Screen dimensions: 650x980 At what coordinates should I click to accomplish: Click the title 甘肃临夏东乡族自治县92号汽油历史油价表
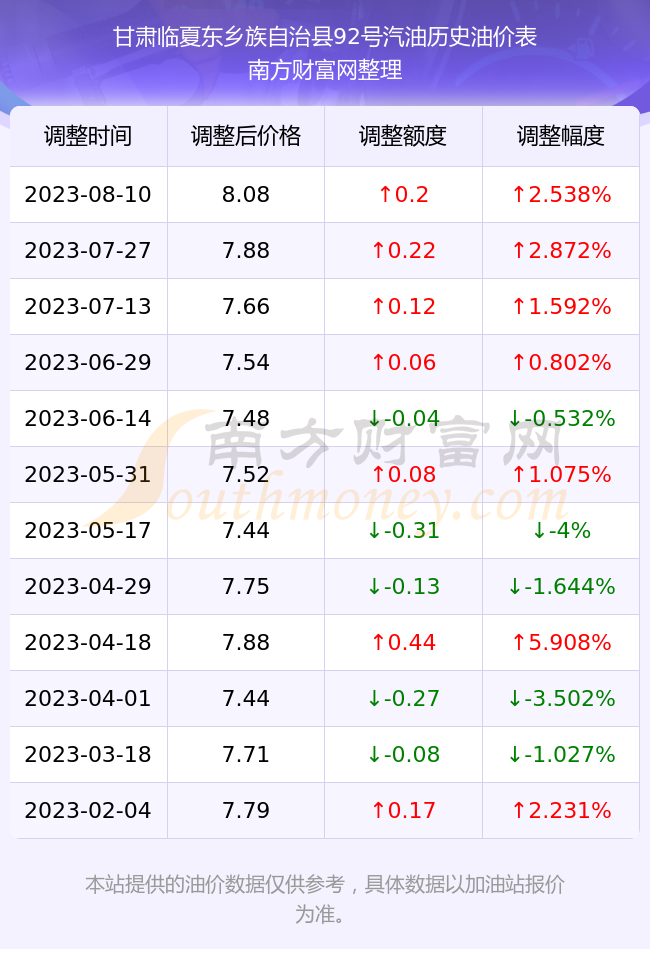(325, 37)
